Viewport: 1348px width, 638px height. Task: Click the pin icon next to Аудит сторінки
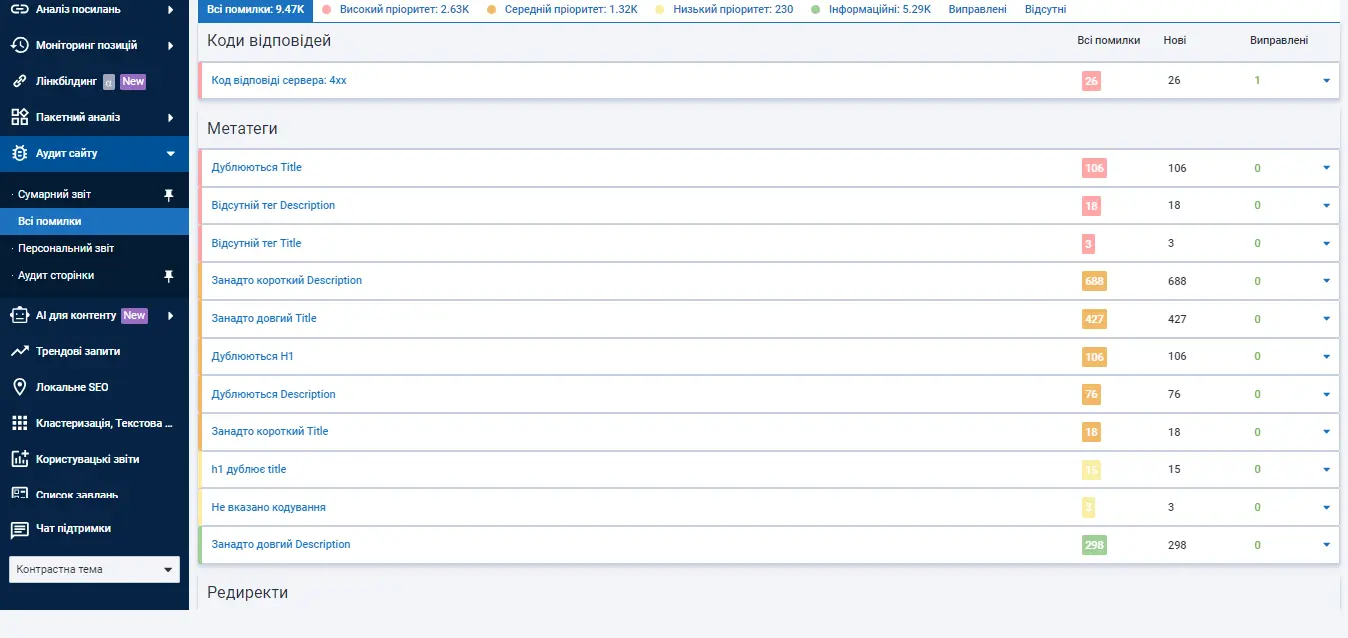point(169,275)
